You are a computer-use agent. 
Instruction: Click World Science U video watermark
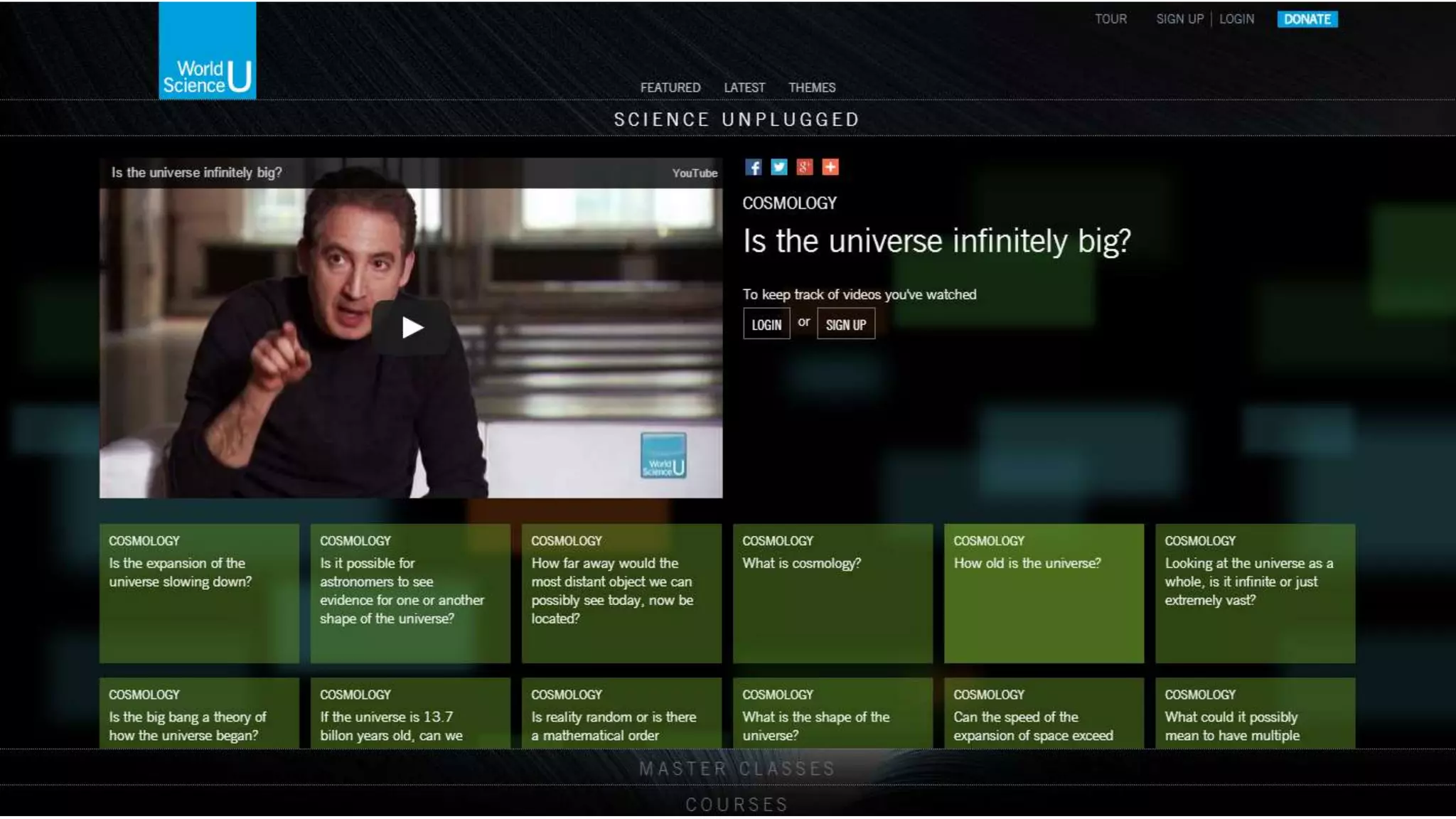click(x=663, y=456)
